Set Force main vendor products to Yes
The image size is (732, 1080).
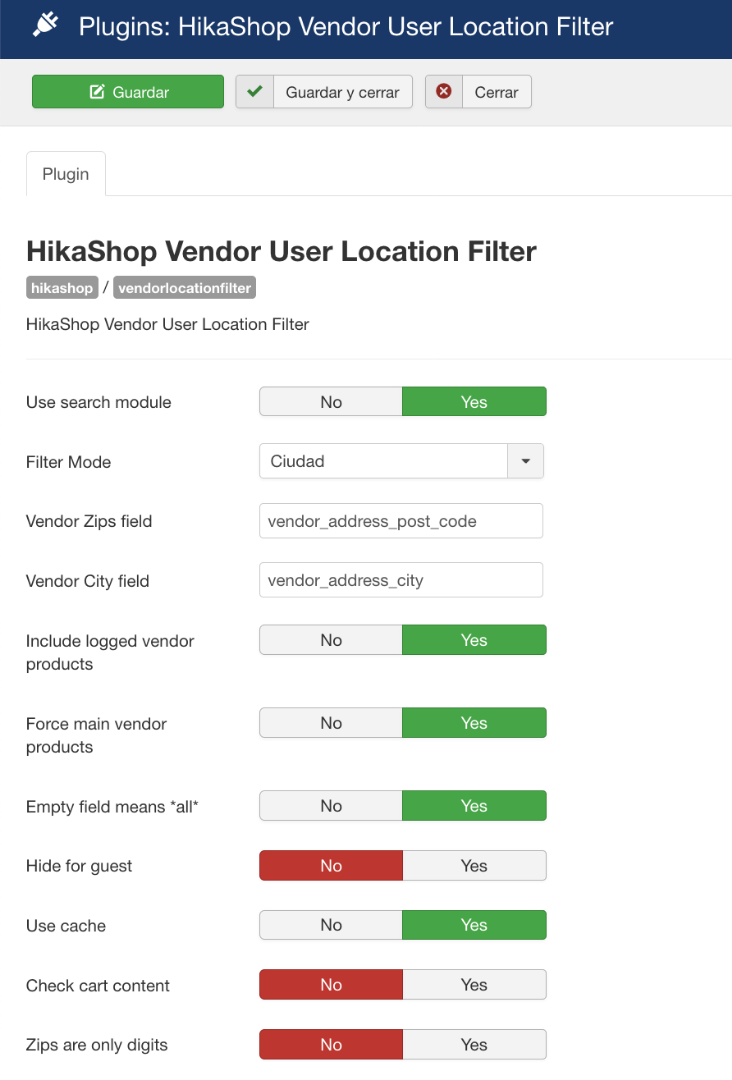pyautogui.click(x=474, y=723)
